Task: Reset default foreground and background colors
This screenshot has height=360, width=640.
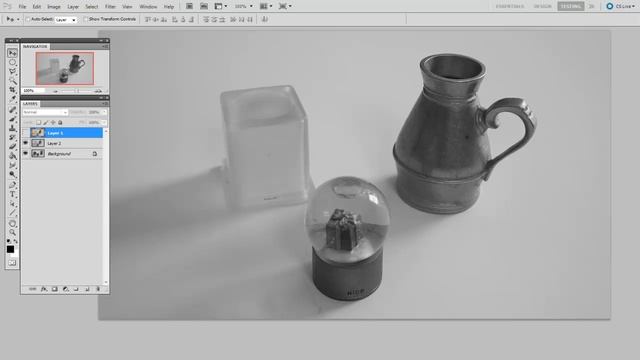Action: tap(9, 241)
